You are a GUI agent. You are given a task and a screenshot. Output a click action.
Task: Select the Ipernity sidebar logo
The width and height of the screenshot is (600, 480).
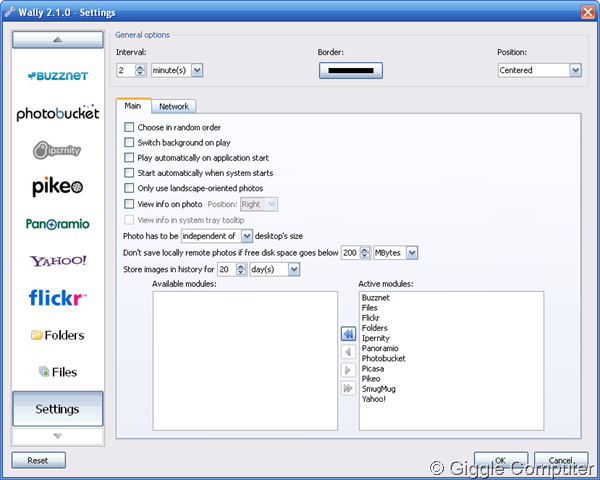tap(57, 150)
